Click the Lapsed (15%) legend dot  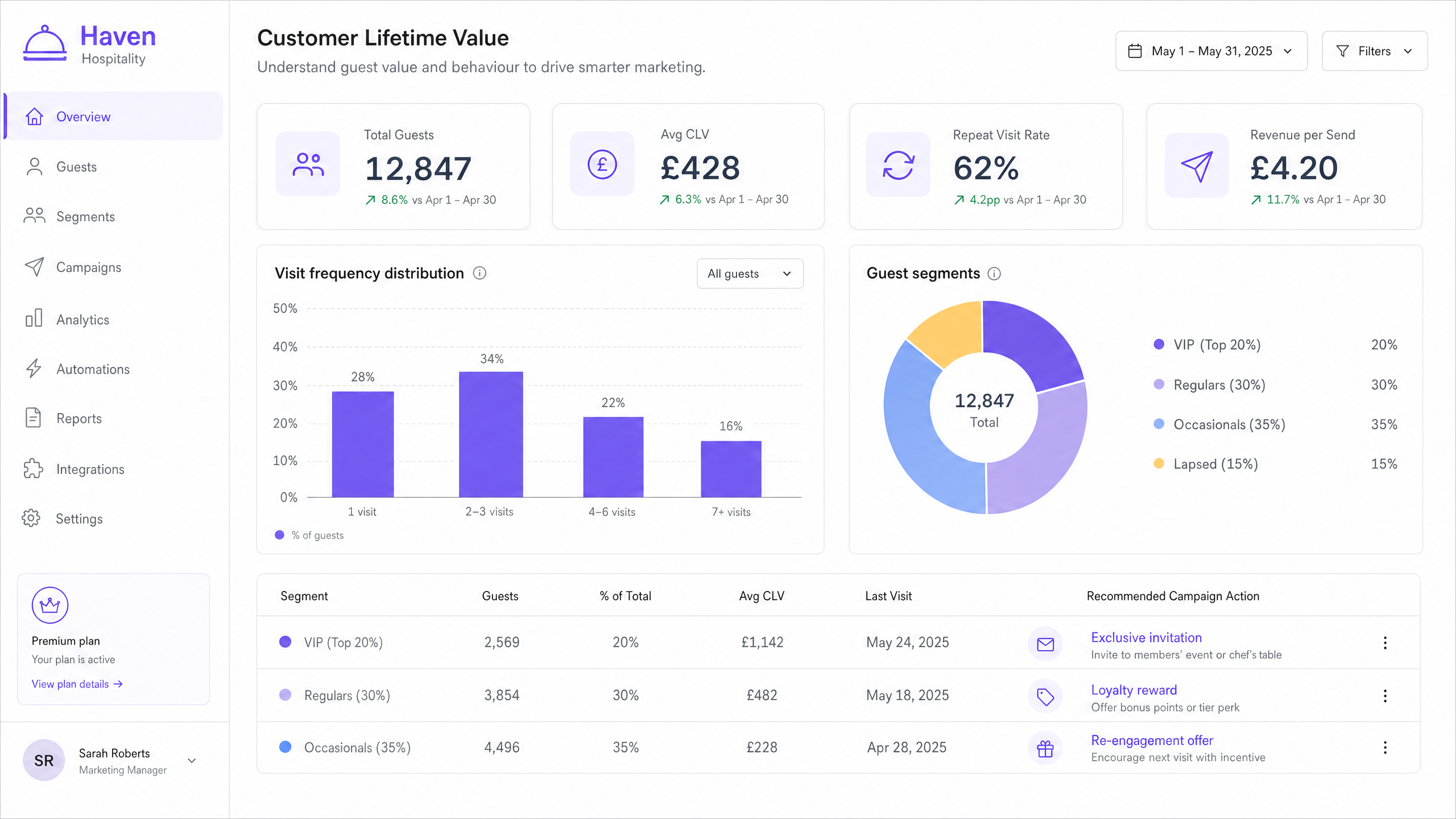(x=1159, y=464)
